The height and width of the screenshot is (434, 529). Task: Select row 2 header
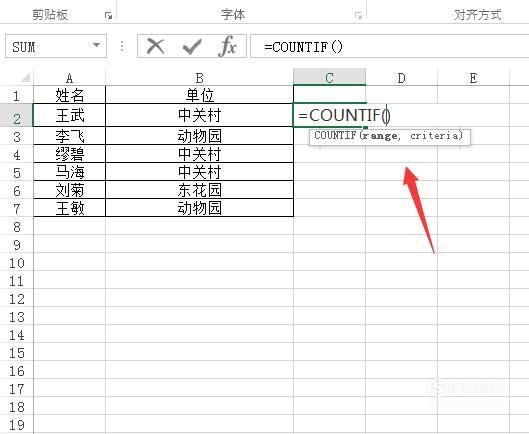tap(17, 115)
